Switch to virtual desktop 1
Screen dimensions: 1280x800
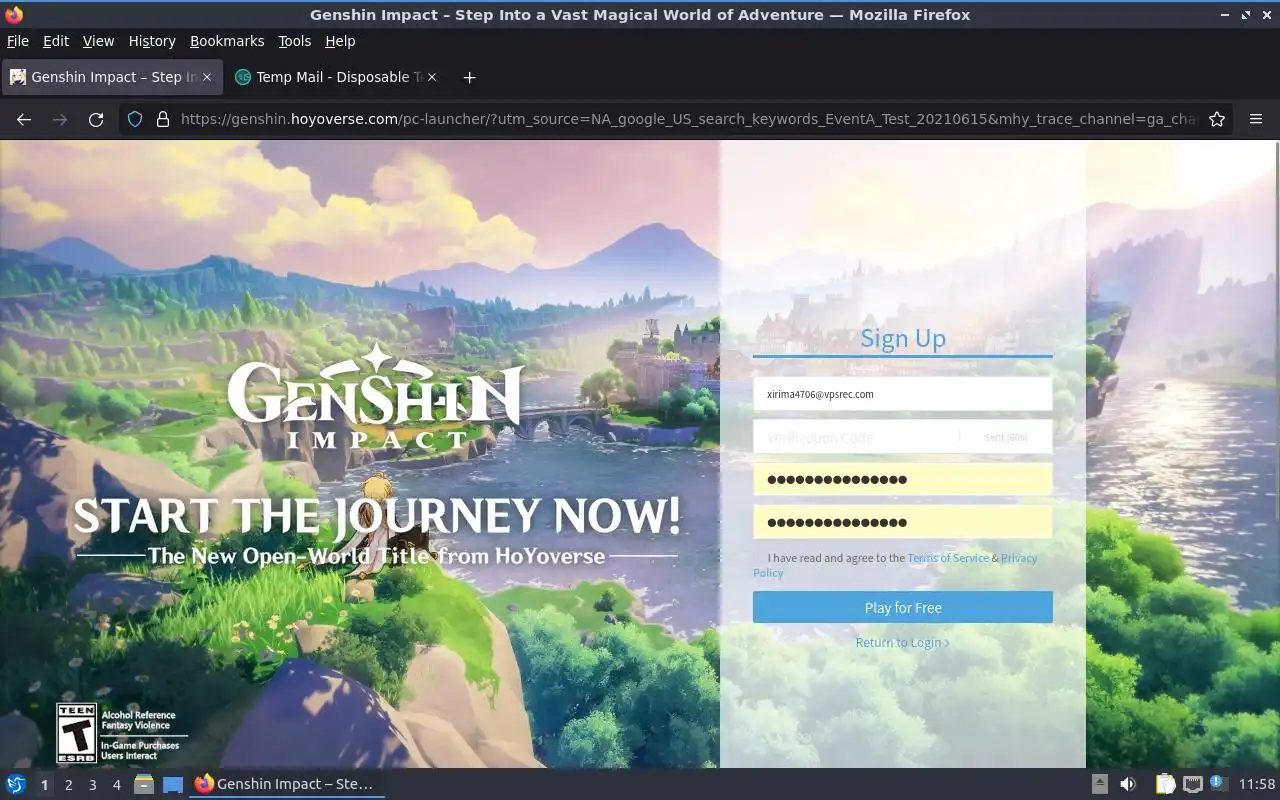44,785
